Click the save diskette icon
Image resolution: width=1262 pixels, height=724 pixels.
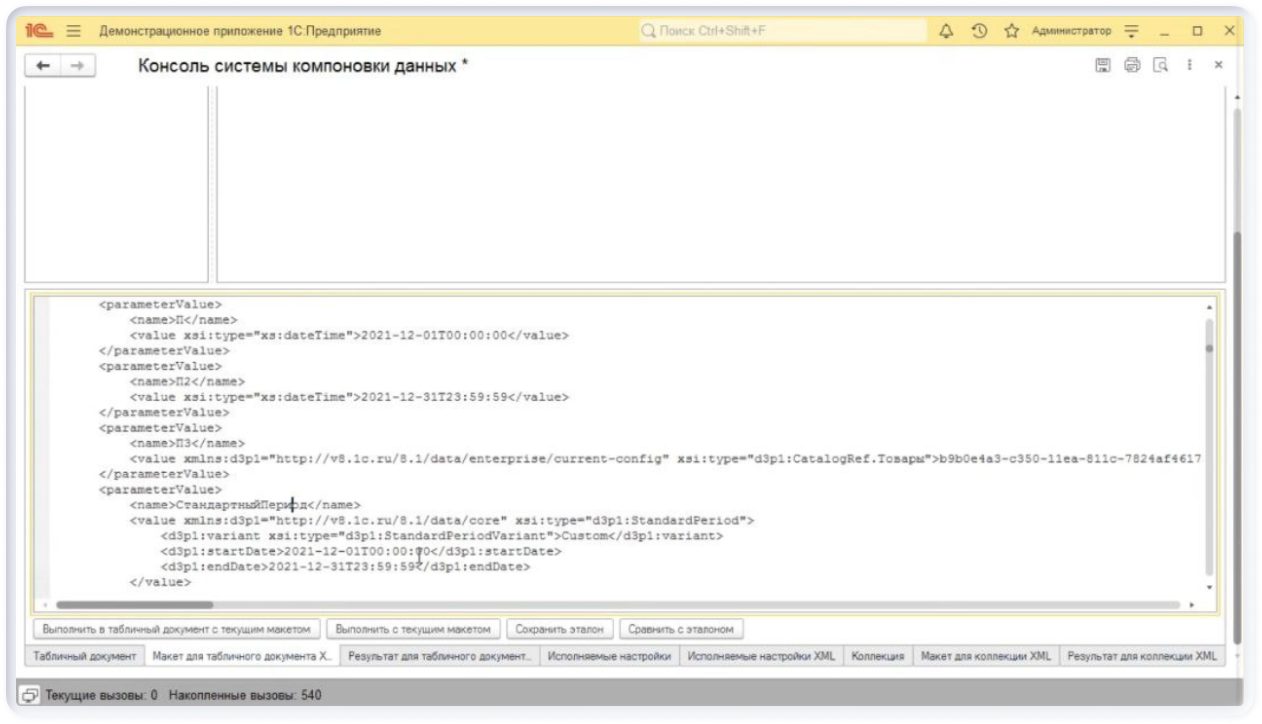point(1103,65)
